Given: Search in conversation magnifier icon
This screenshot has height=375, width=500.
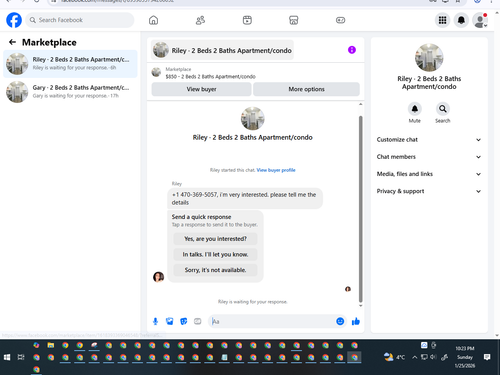Looking at the screenshot, I should (x=443, y=109).
